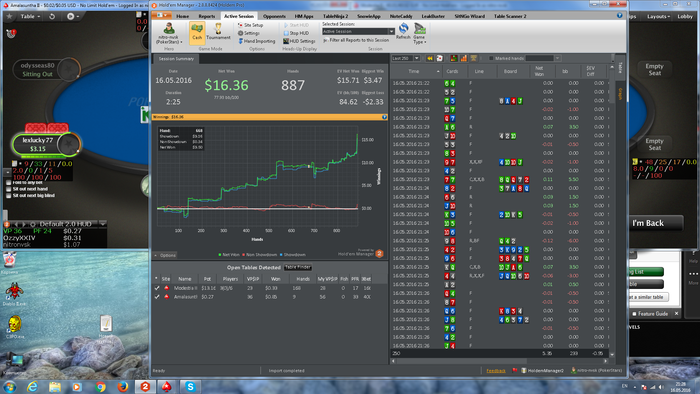Select the Session Summary tab

coord(176,59)
